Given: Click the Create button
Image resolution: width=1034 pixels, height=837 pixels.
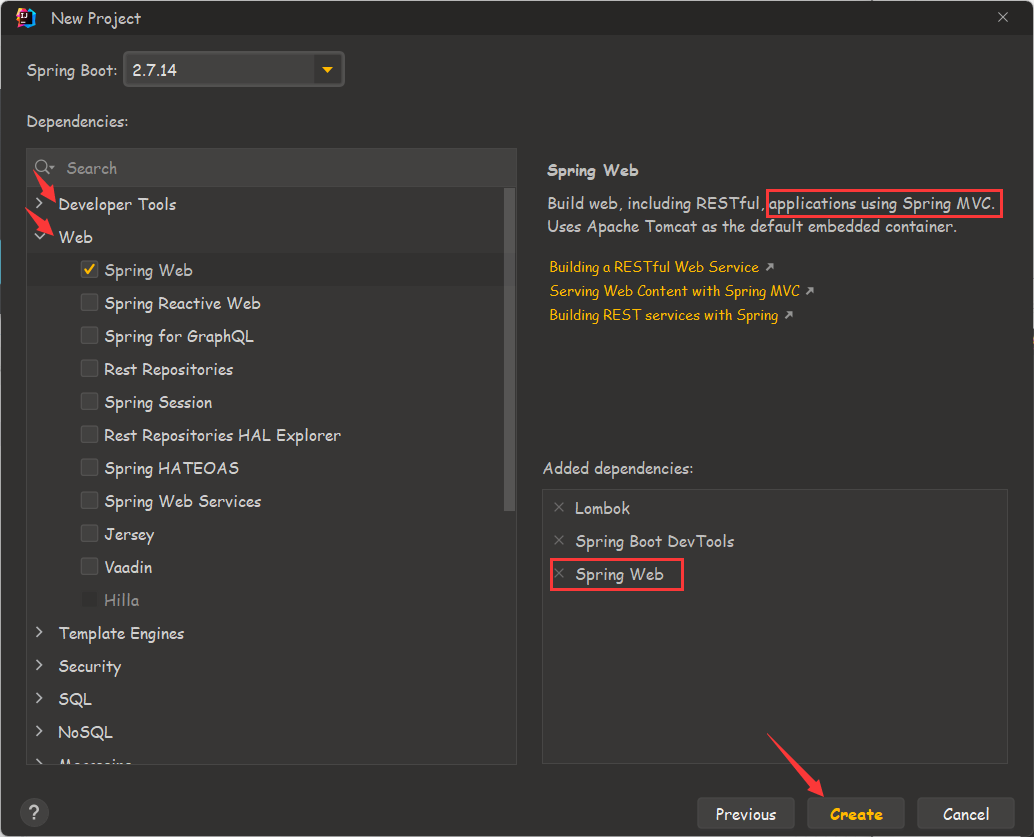Looking at the screenshot, I should pyautogui.click(x=856, y=814).
